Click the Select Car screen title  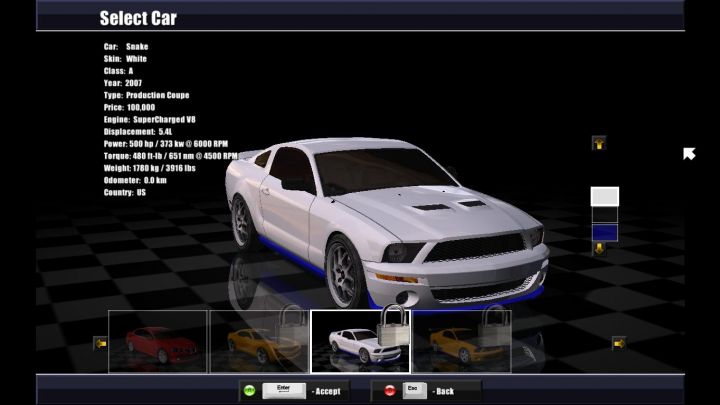click(x=138, y=18)
